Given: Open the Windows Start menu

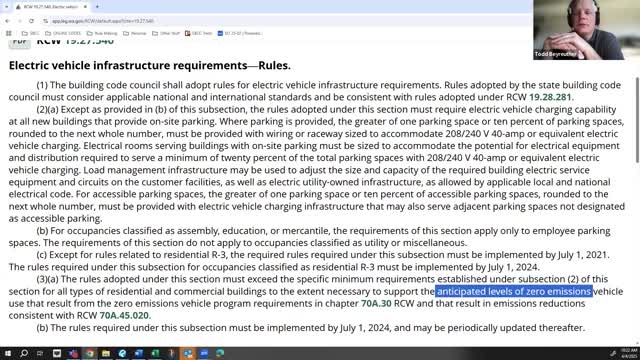Looking at the screenshot, I should pyautogui.click(x=8, y=353).
